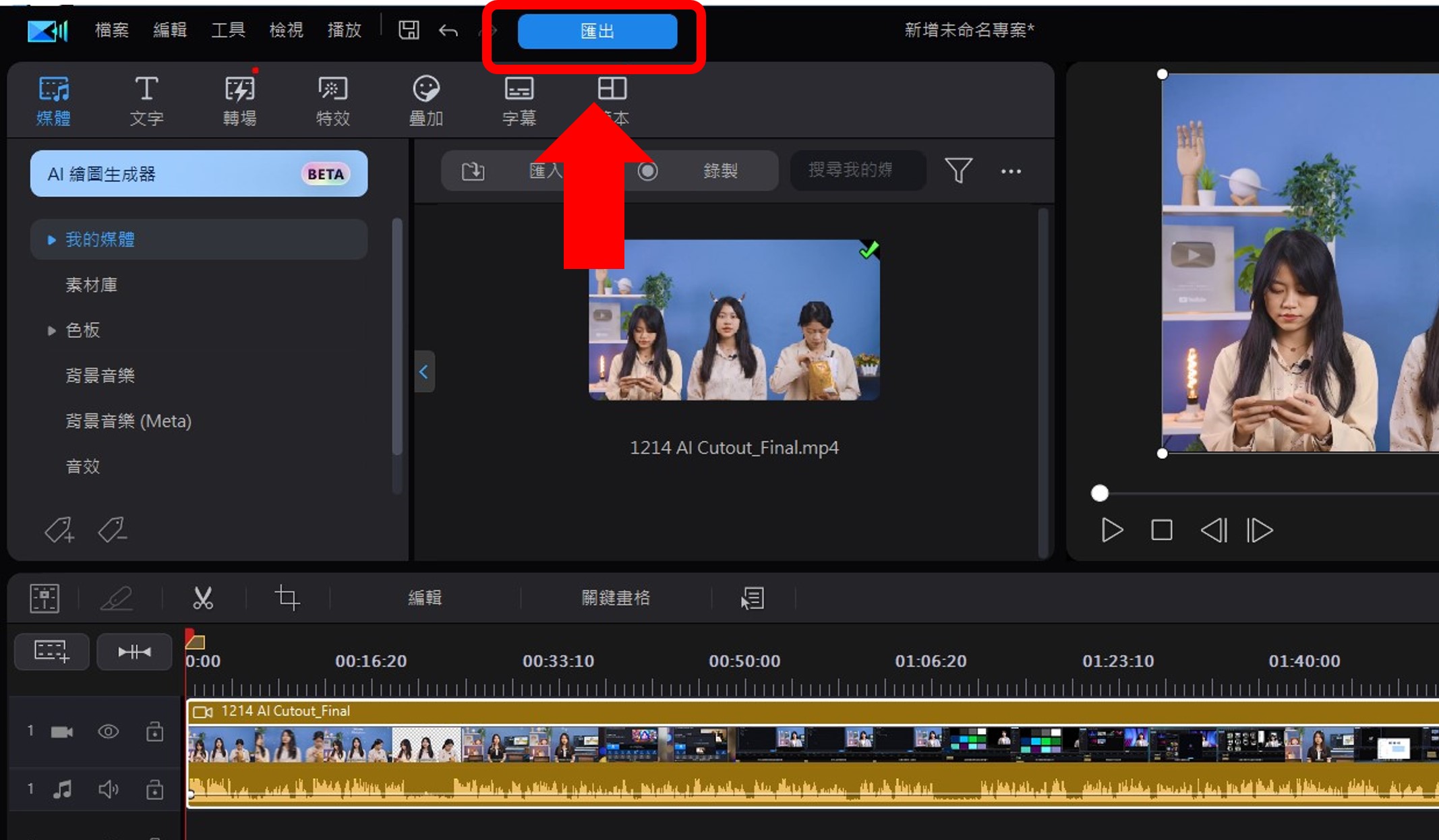Select the 文字 (Text) panel icon
Viewport: 1439px width, 840px height.
click(146, 100)
